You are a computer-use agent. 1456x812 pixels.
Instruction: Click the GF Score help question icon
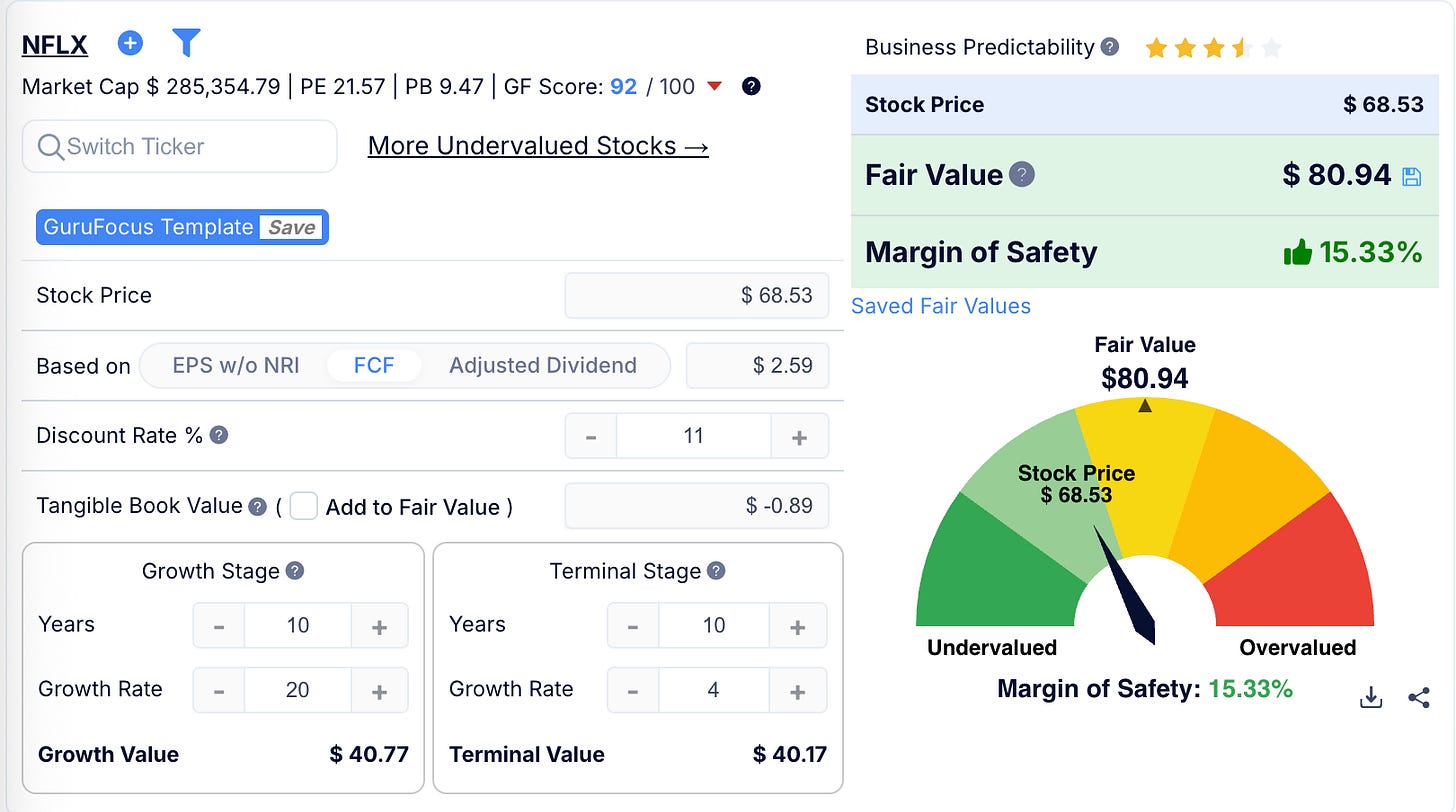point(752,86)
